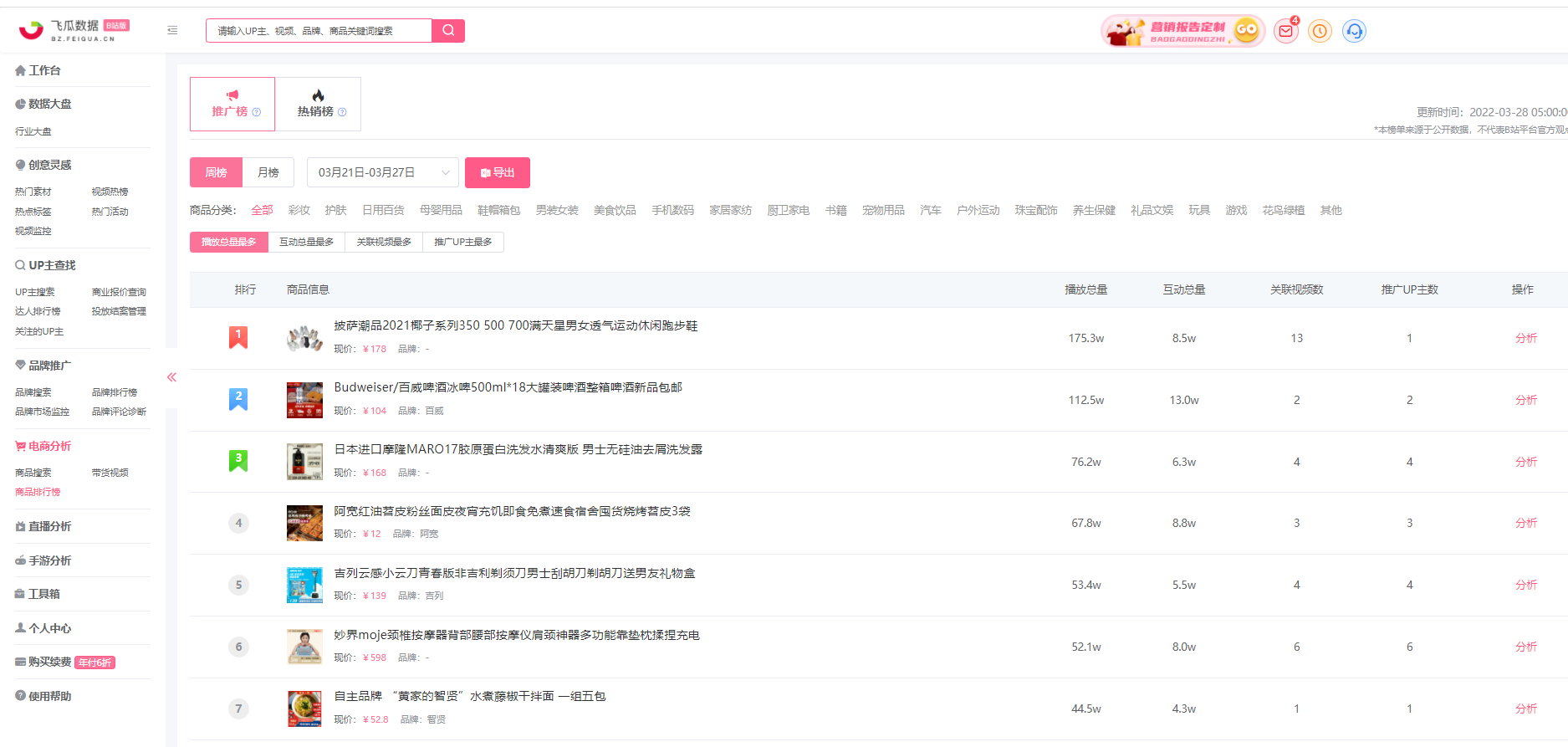
Task: Collapse the side panel double-arrow
Action: pos(171,377)
